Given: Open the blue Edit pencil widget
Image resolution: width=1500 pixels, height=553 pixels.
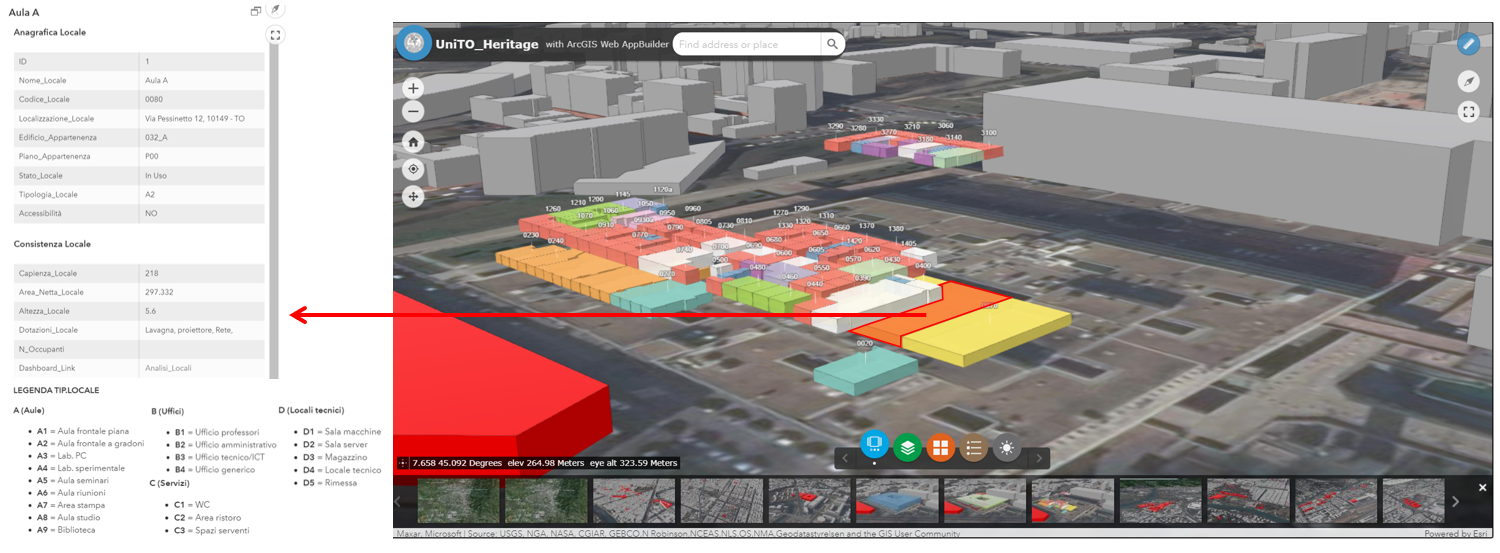Looking at the screenshot, I should pos(1468,44).
